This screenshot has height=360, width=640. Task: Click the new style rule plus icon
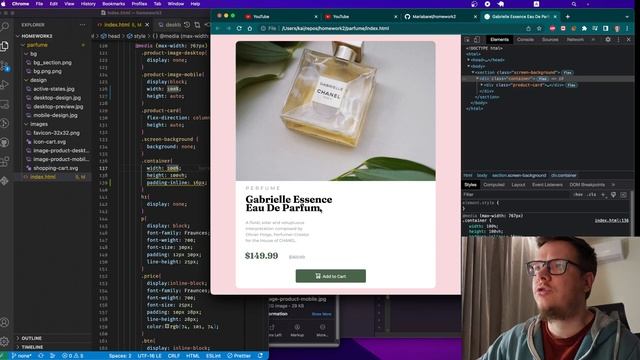click(x=603, y=195)
